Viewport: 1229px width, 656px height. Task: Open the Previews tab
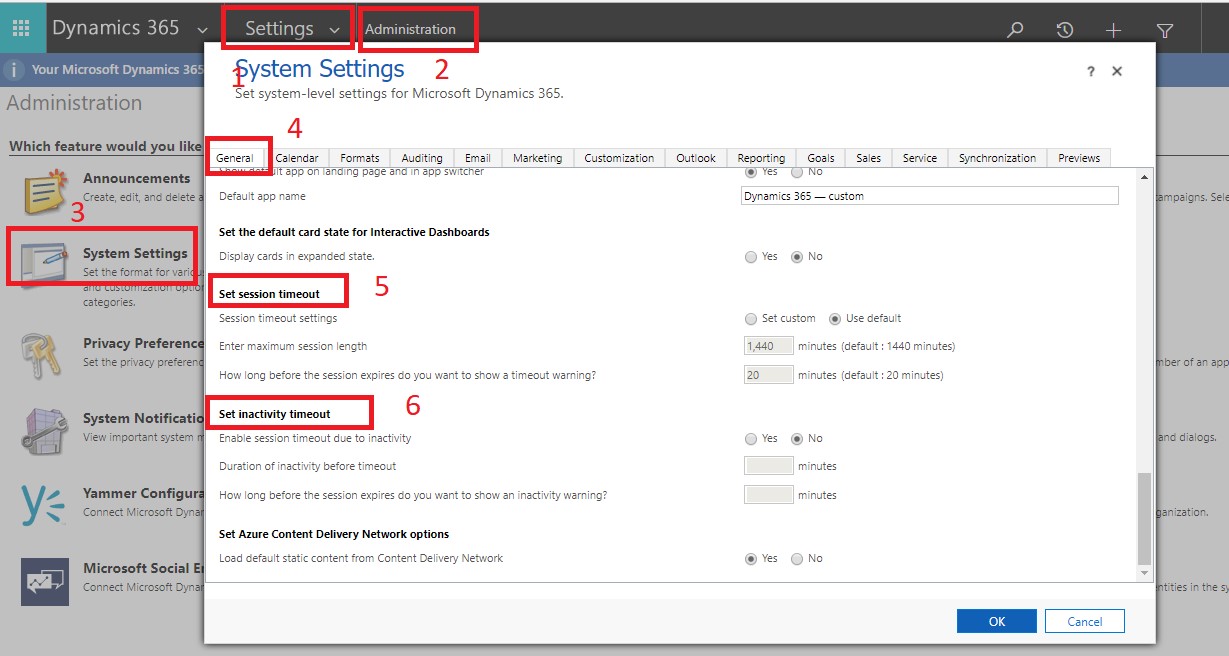(1079, 158)
